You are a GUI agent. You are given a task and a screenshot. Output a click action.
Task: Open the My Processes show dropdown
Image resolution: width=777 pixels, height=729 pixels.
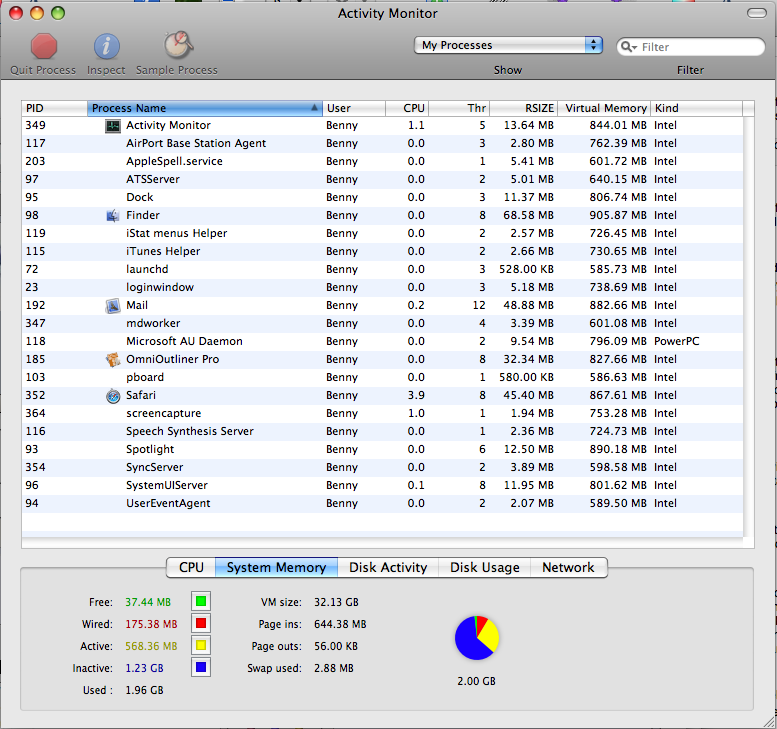click(x=508, y=45)
